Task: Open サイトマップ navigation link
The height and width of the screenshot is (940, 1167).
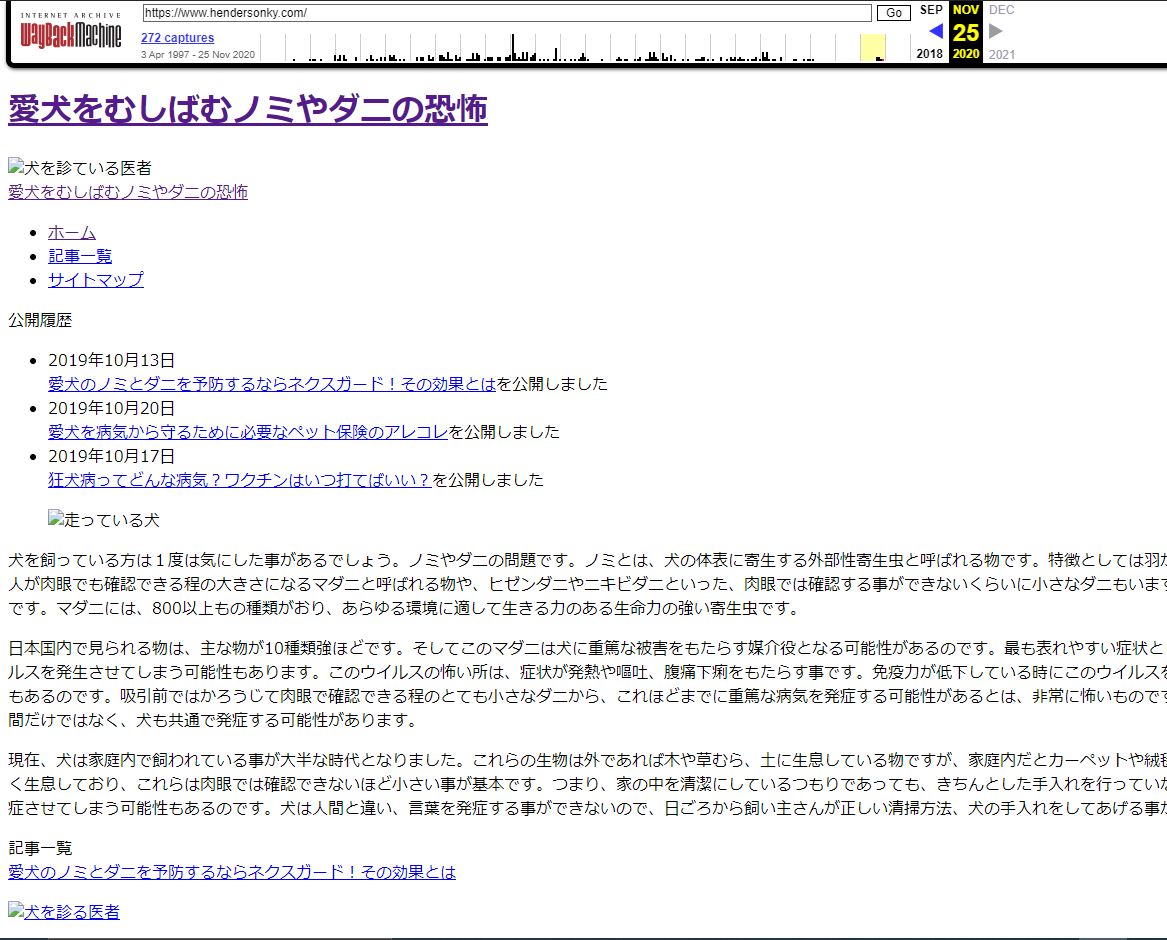Action: pyautogui.click(x=96, y=280)
